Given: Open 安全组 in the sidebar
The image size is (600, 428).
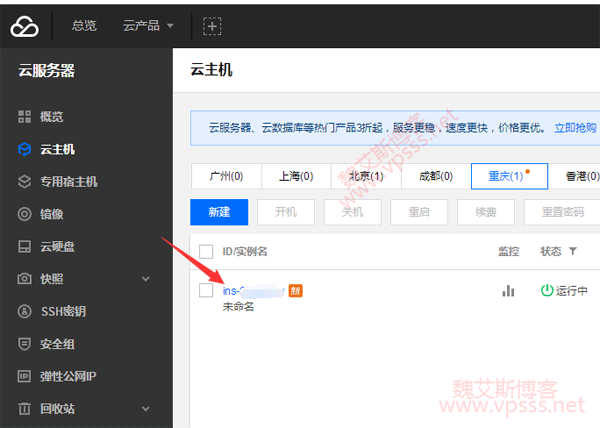Looking at the screenshot, I should (x=57, y=344).
